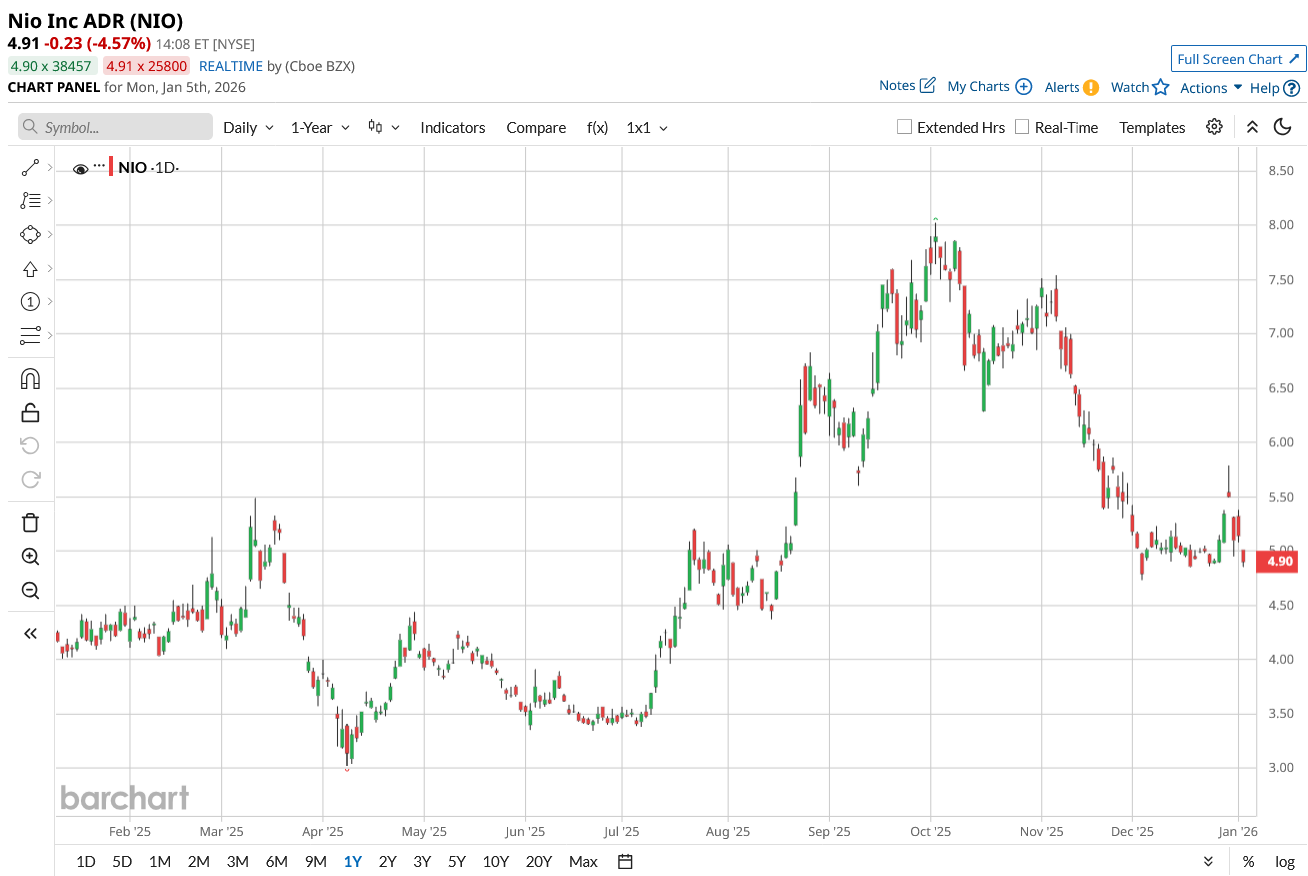Open chart Templates
Viewport: 1308px width, 876px height.
1152,127
